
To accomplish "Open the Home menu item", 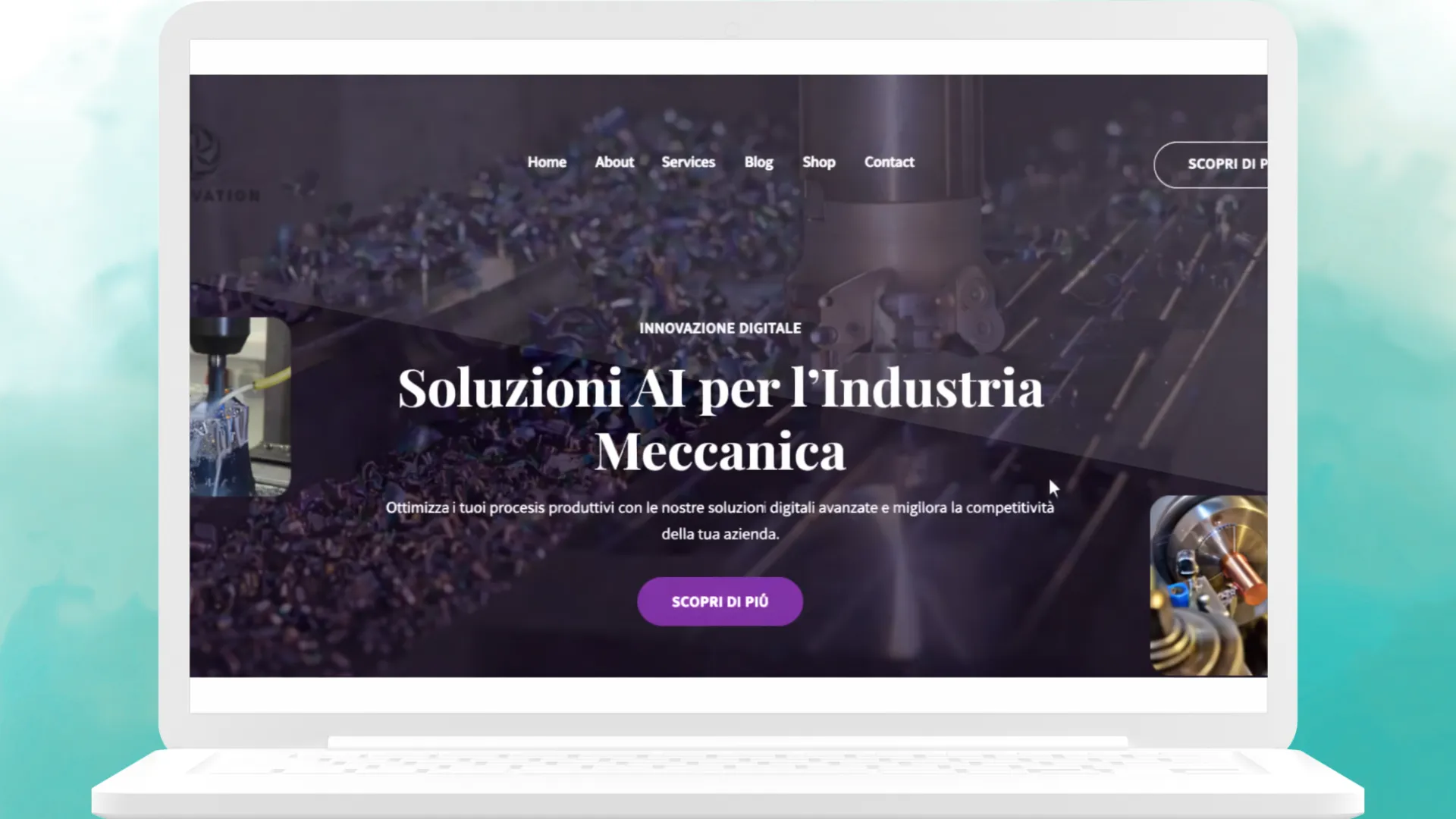I will (x=547, y=162).
